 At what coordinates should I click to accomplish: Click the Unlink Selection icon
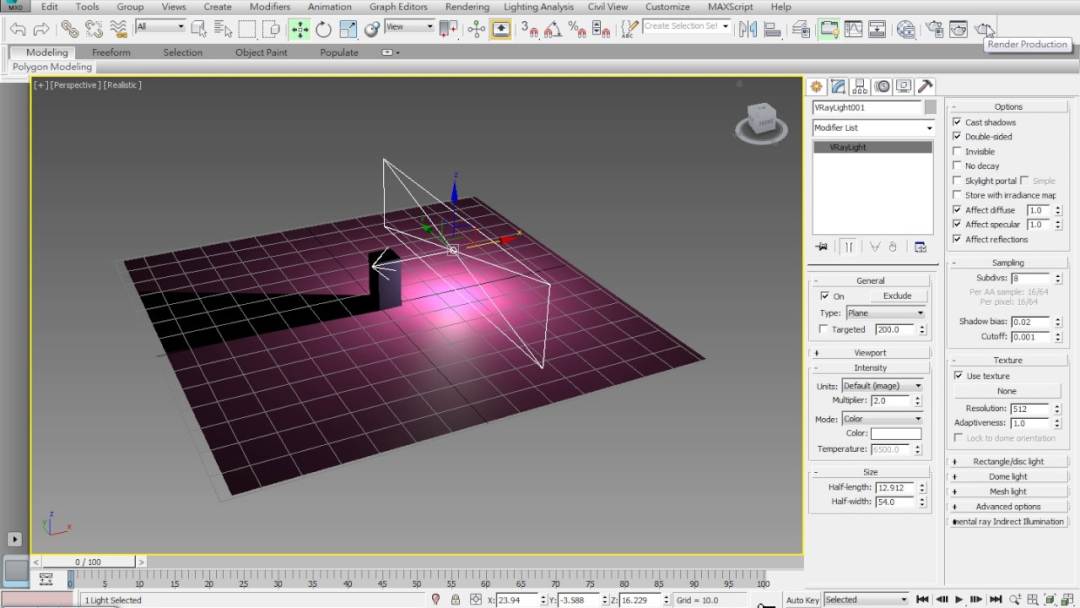coord(94,29)
